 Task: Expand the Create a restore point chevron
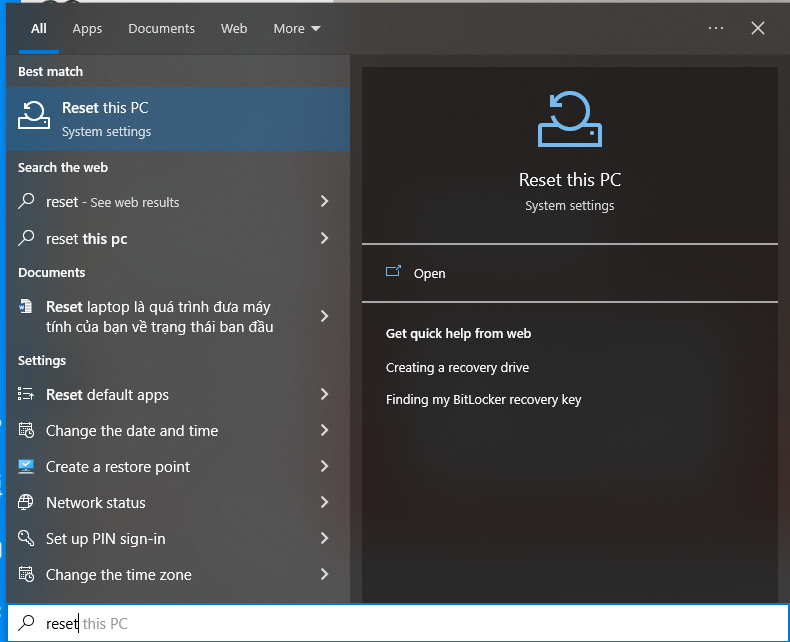(x=324, y=466)
